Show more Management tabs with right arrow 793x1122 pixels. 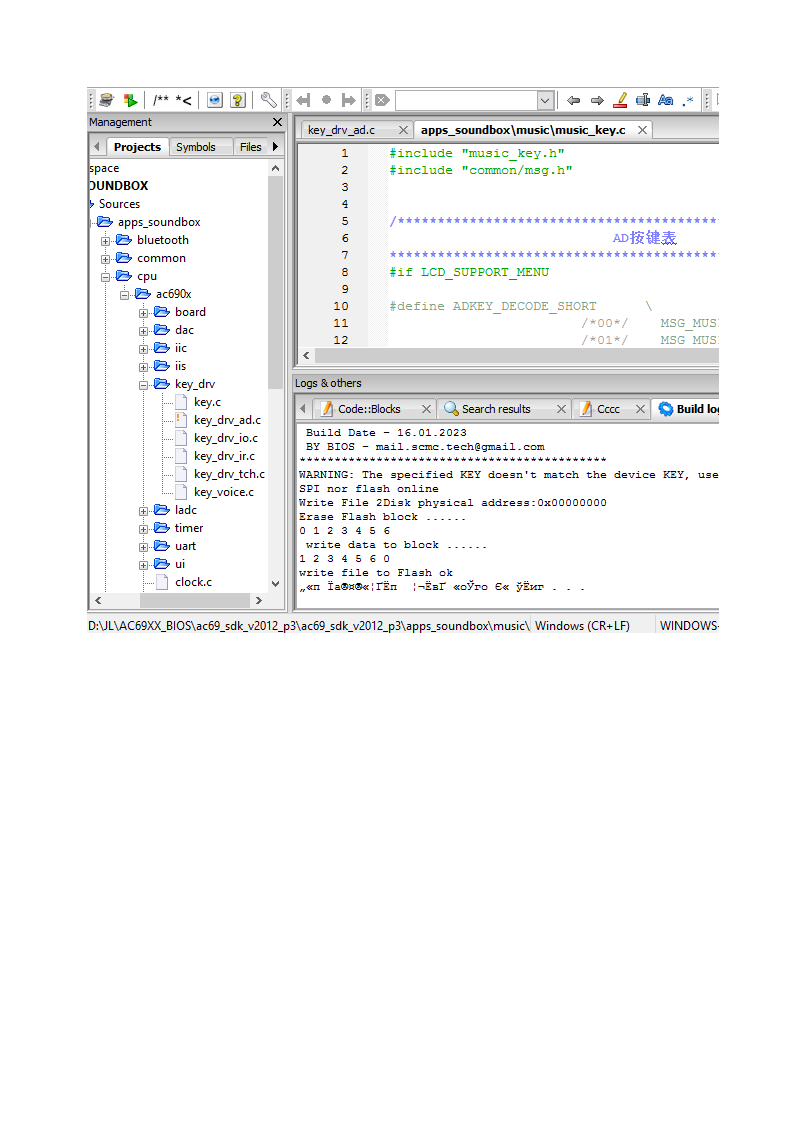tap(276, 147)
